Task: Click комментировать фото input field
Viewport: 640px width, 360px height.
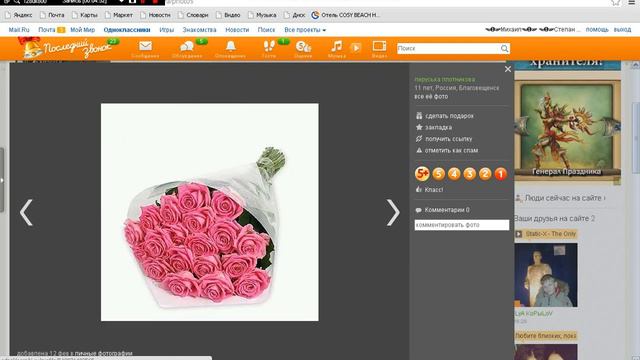Action: (462, 225)
